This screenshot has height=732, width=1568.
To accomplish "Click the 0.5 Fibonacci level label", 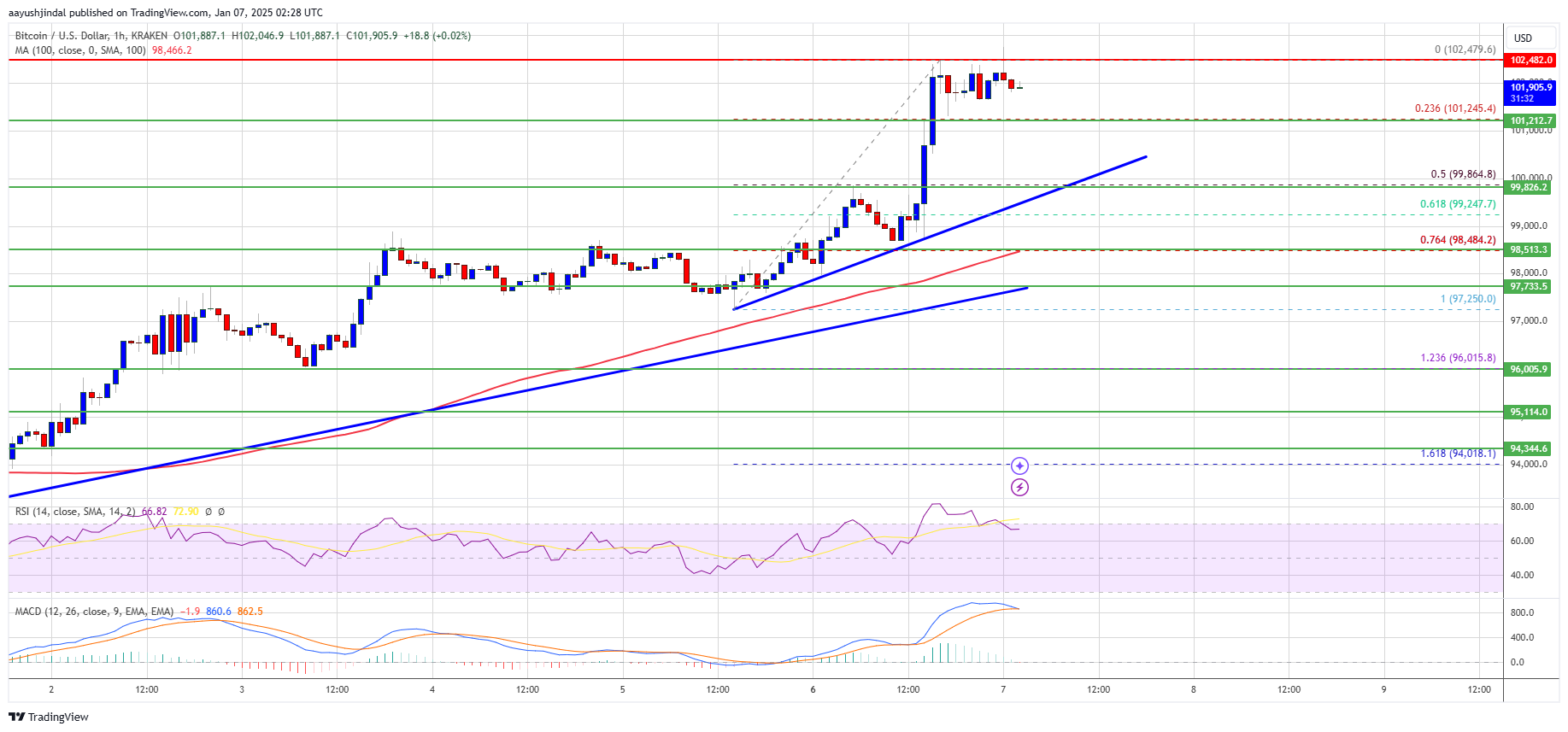I will 1463,174.
